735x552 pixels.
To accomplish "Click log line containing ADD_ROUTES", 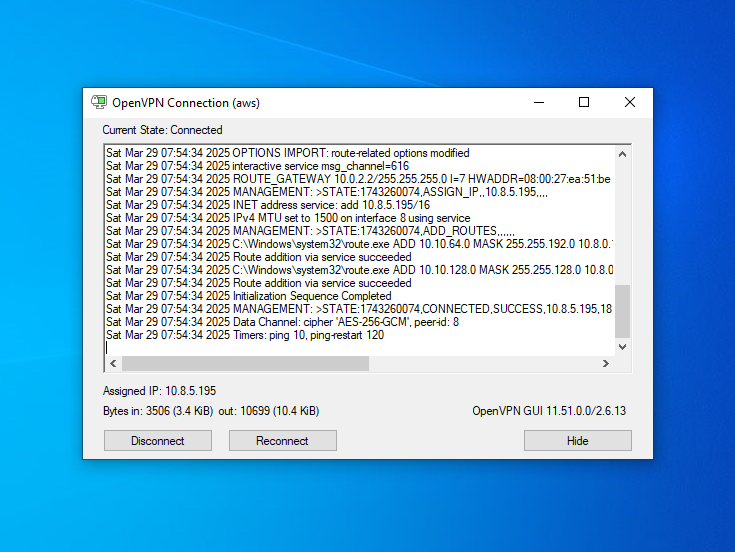I will pyautogui.click(x=310, y=231).
